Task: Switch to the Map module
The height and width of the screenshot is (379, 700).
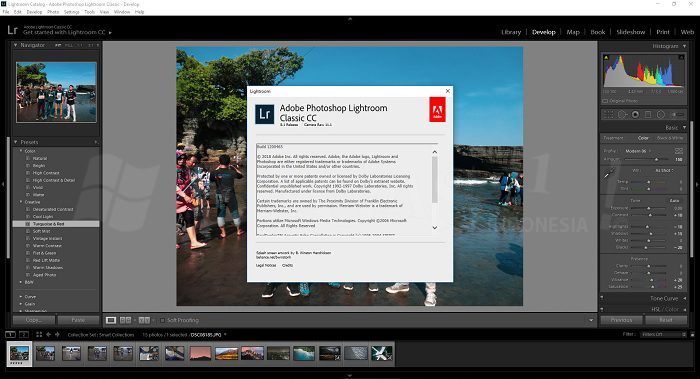Action: (573, 32)
